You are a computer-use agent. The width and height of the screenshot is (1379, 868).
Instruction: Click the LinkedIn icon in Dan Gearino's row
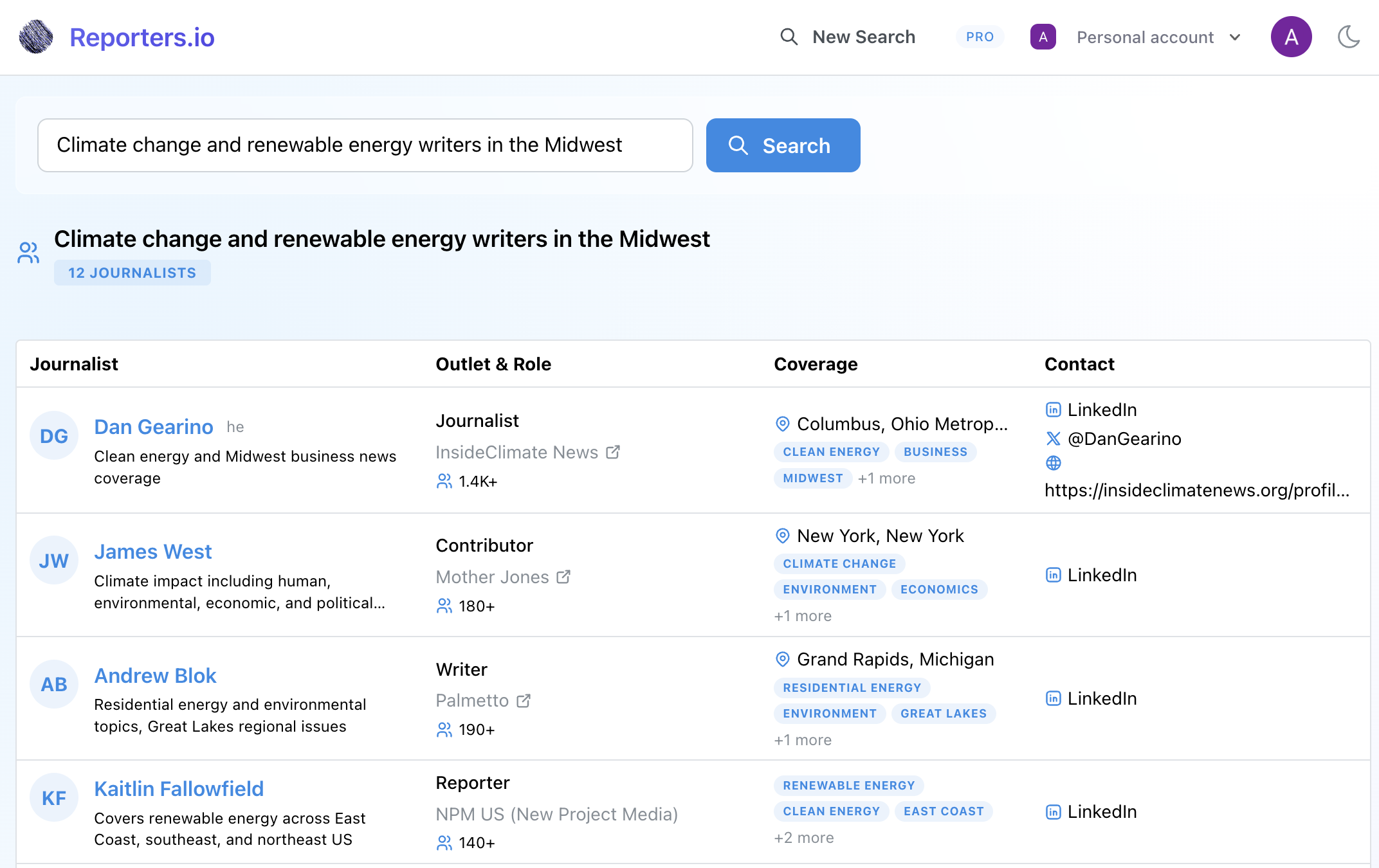[1053, 410]
